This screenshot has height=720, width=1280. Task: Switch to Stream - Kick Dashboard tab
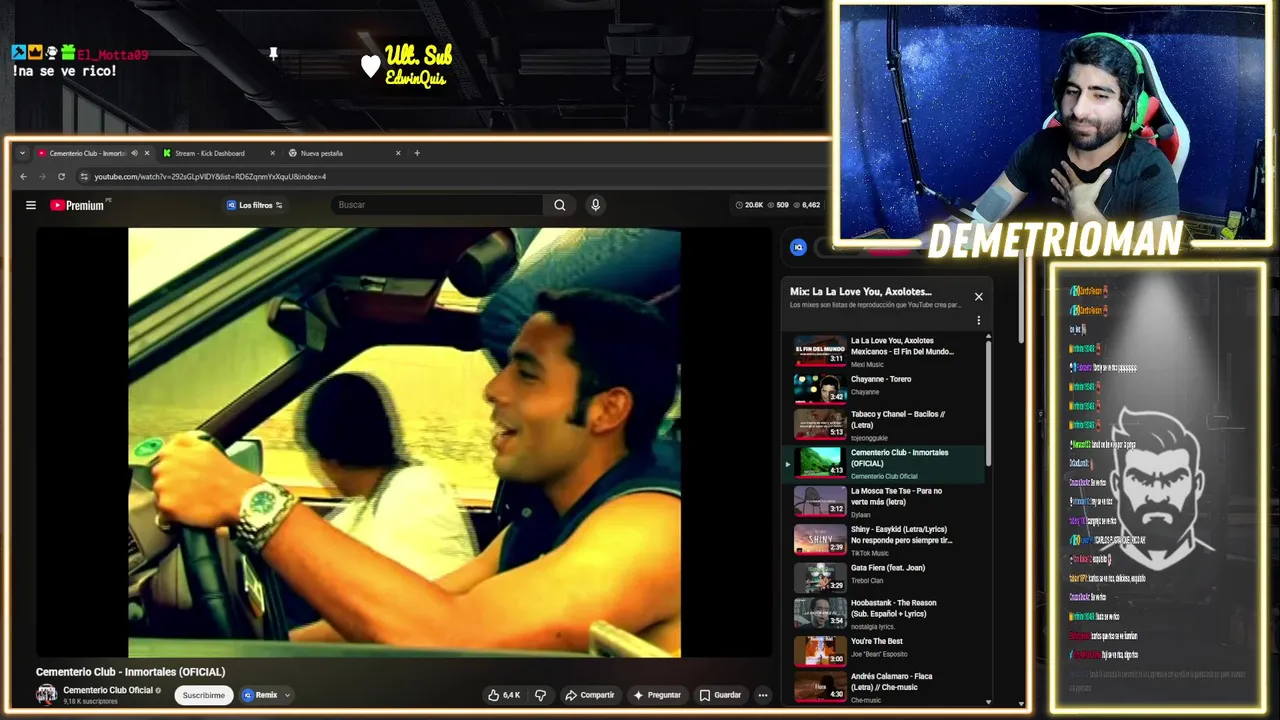(218, 153)
